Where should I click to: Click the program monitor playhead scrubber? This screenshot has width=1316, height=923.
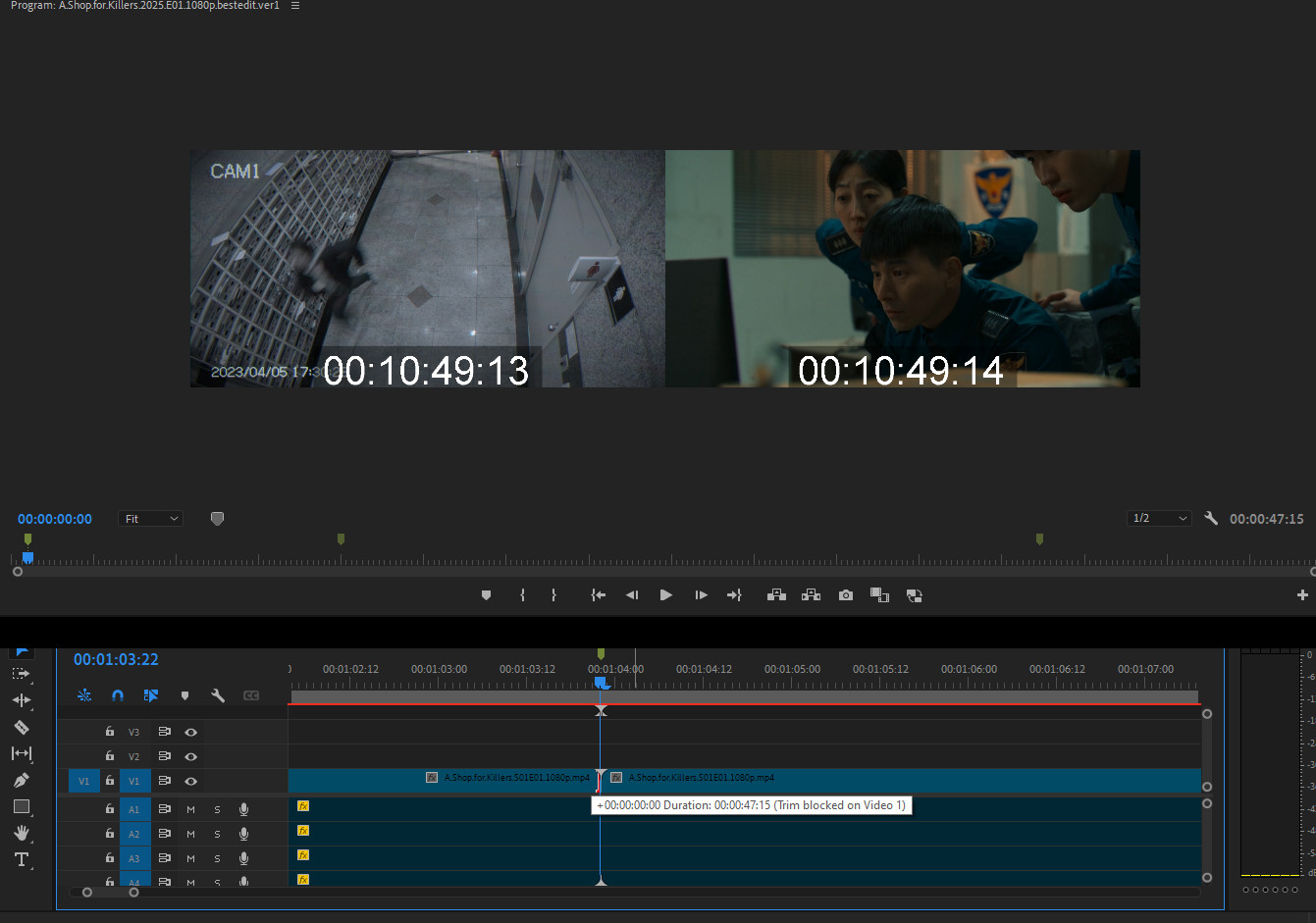point(27,557)
